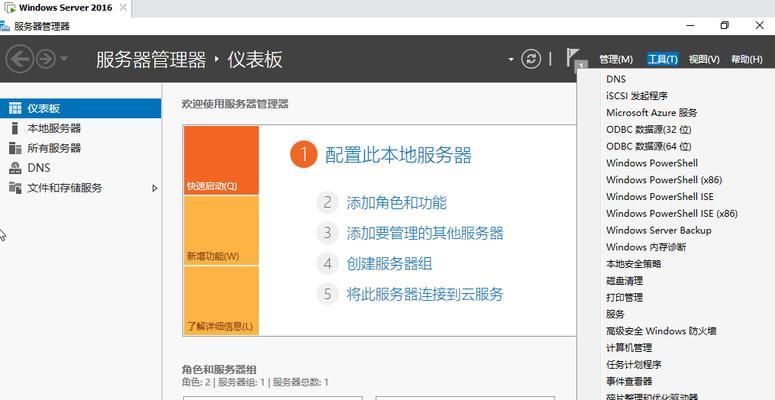
Task: Open 计算机管理 from the Tools menu
Action: pos(629,348)
